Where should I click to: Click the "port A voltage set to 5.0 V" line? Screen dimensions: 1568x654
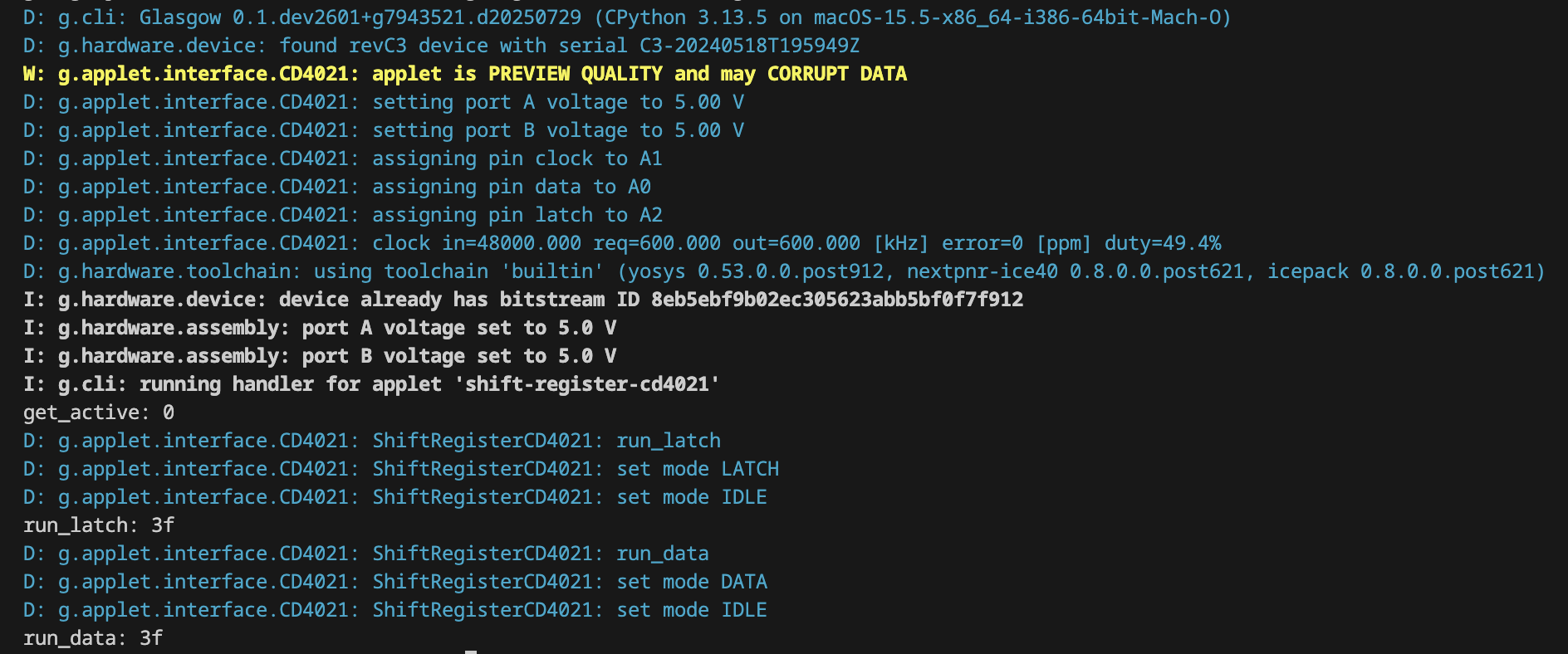pos(458,328)
